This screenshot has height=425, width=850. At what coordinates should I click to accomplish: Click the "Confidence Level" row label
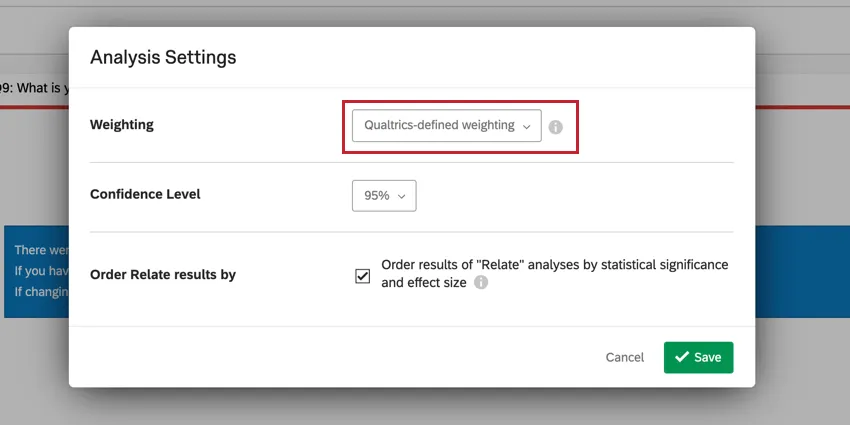pyautogui.click(x=145, y=194)
